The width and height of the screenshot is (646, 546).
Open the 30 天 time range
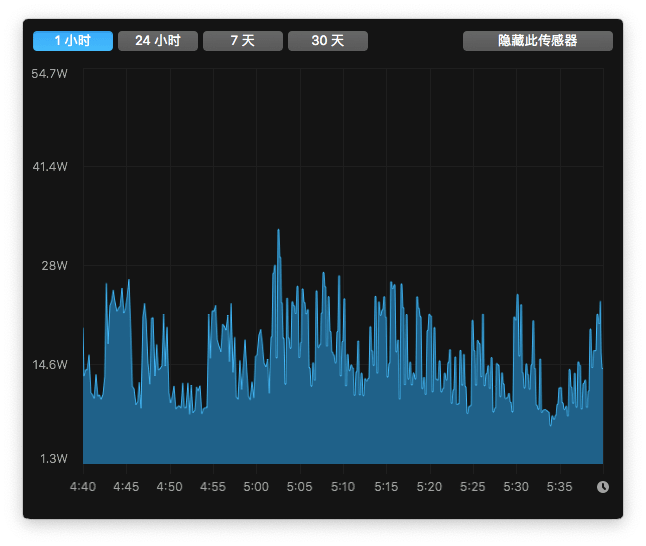pyautogui.click(x=328, y=41)
